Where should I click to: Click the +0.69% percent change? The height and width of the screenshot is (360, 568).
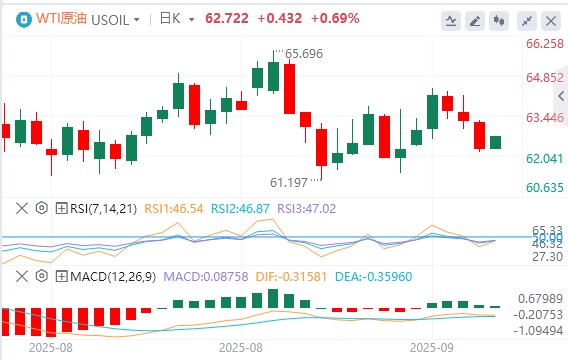click(335, 18)
